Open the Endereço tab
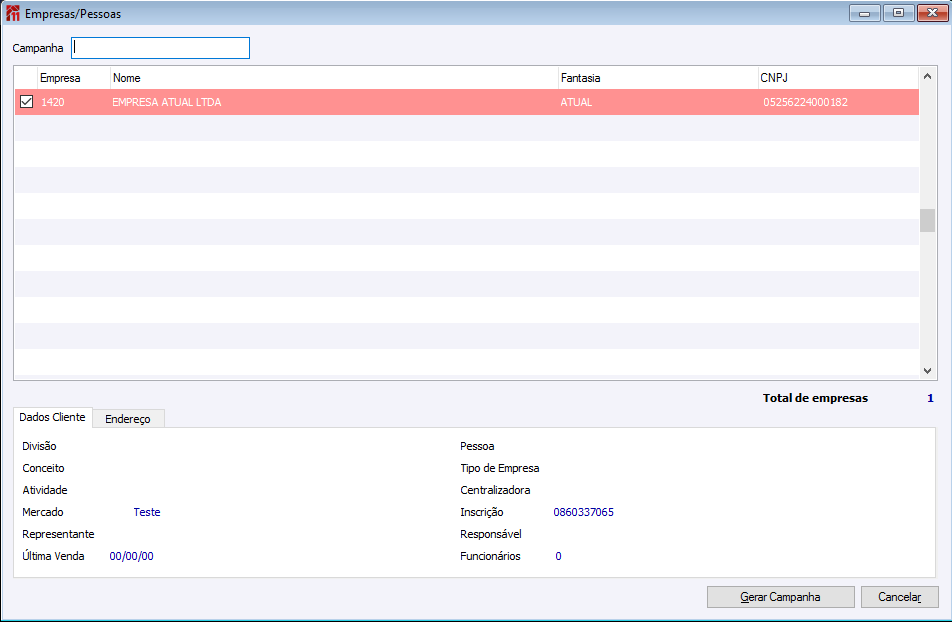The image size is (952, 622). pos(128,419)
